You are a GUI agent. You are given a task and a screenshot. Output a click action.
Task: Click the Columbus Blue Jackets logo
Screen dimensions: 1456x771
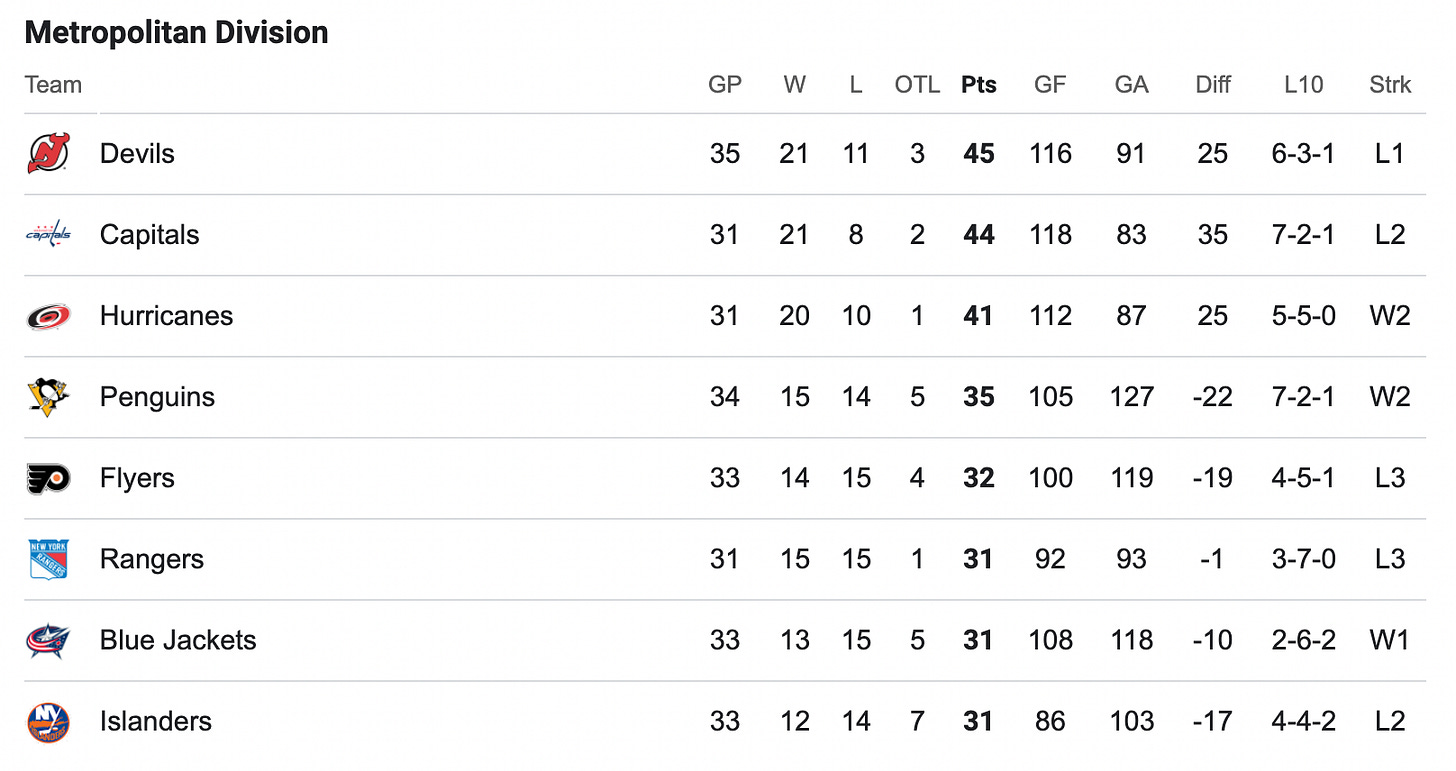pos(48,640)
